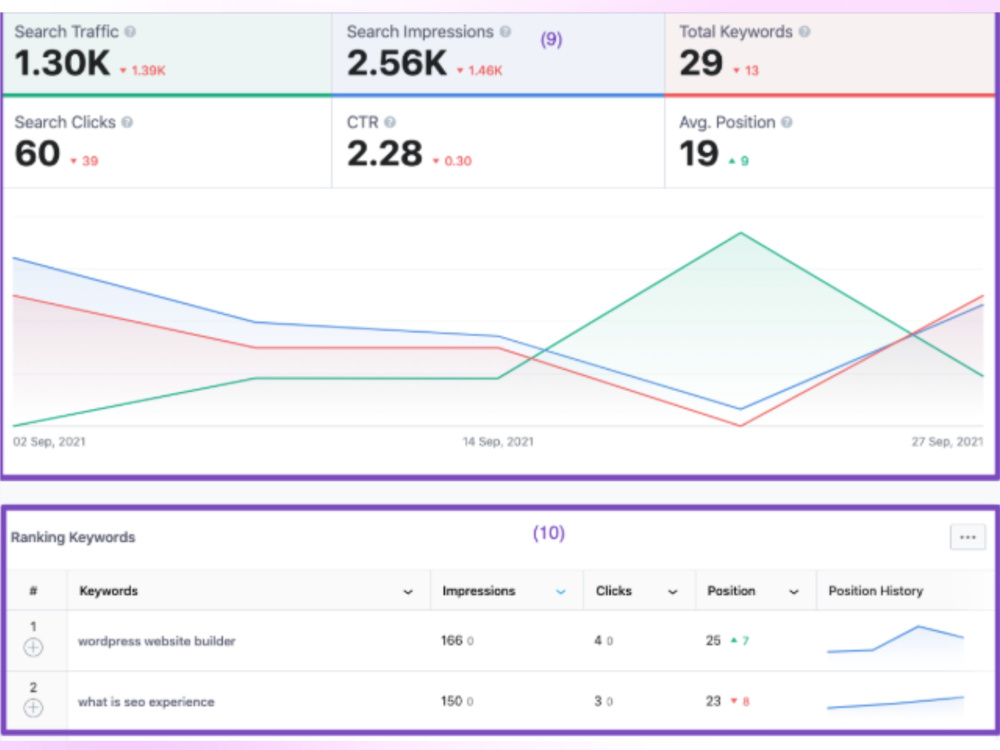Click the 27 Sep, 2021 axis label
1000x750 pixels.
tap(947, 441)
